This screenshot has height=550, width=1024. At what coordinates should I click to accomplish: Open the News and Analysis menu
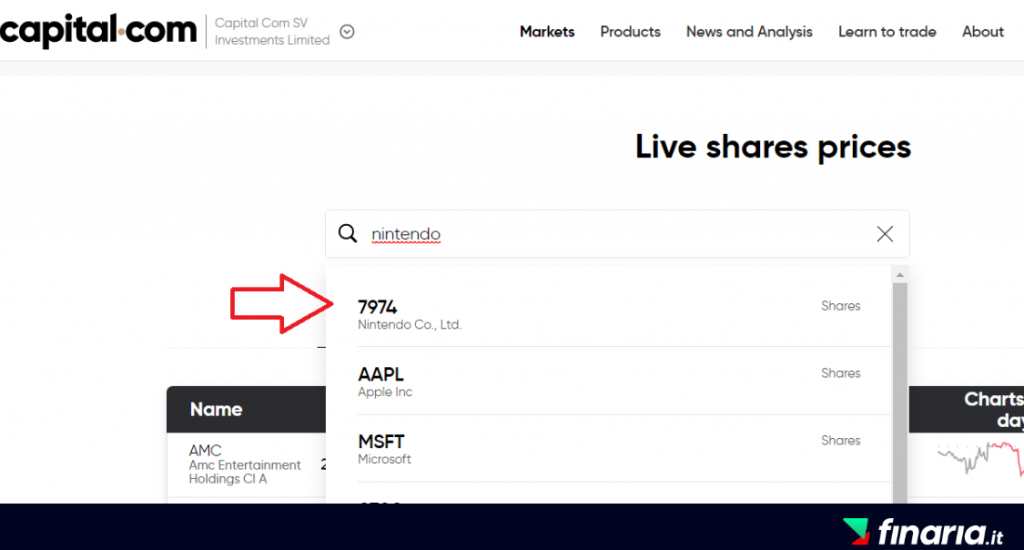click(x=749, y=31)
